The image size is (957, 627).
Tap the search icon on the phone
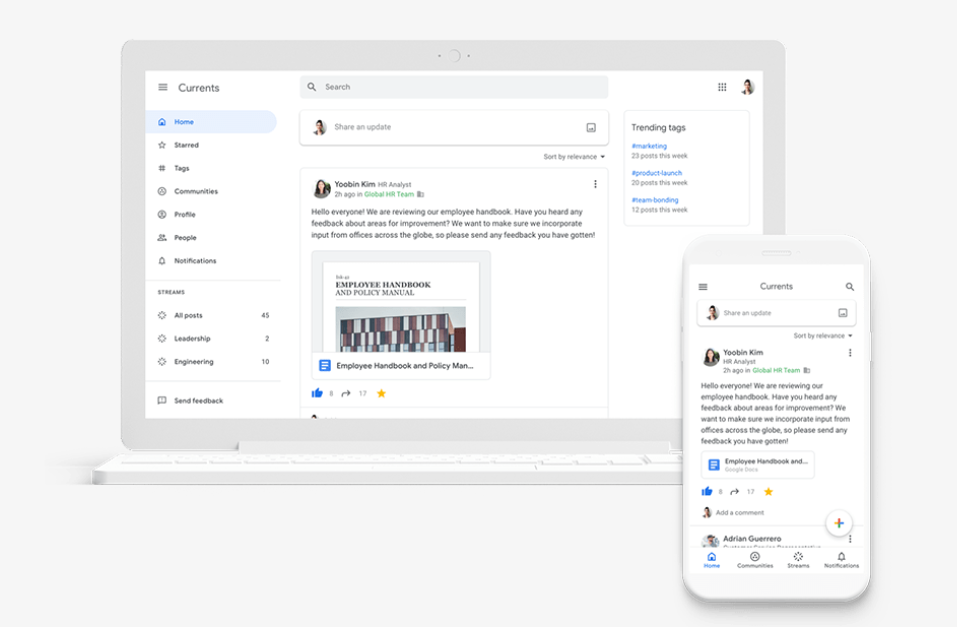[x=850, y=286]
